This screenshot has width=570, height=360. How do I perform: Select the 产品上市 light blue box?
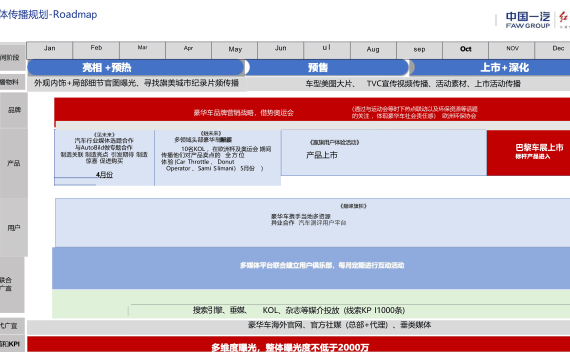[384, 152]
